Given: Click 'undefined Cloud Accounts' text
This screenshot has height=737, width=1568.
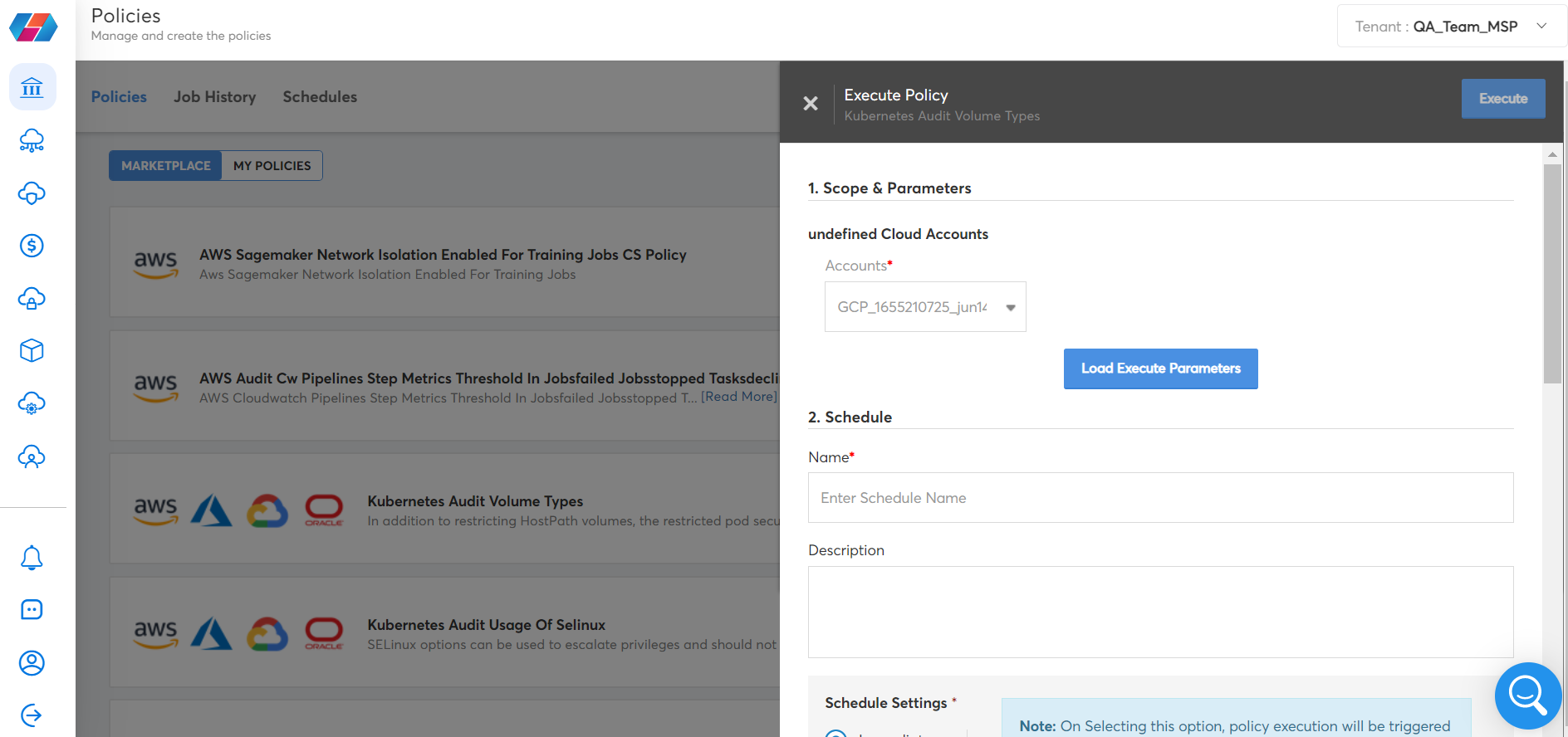Looking at the screenshot, I should (898, 234).
